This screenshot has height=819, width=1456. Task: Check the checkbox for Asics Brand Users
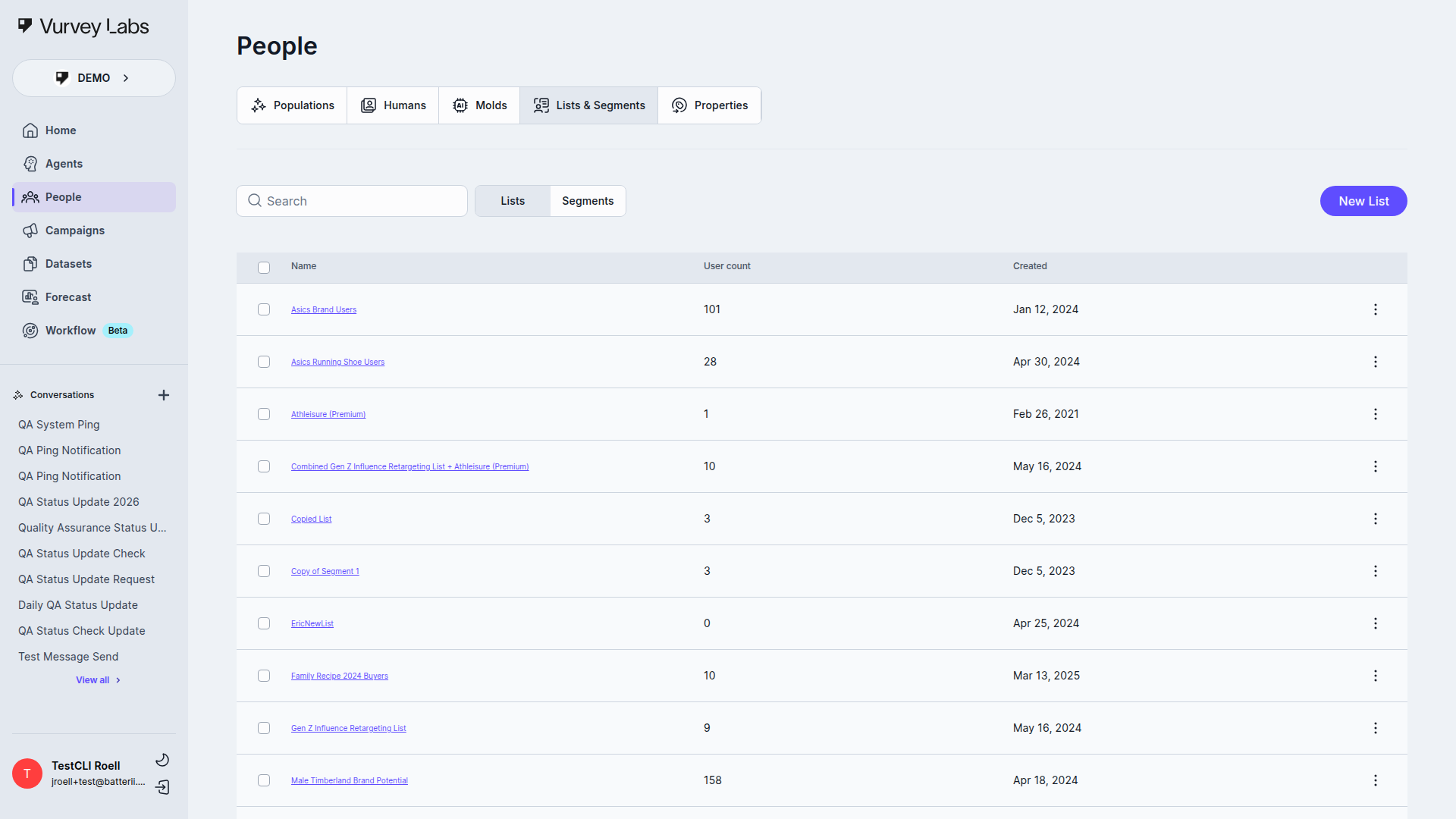[264, 309]
